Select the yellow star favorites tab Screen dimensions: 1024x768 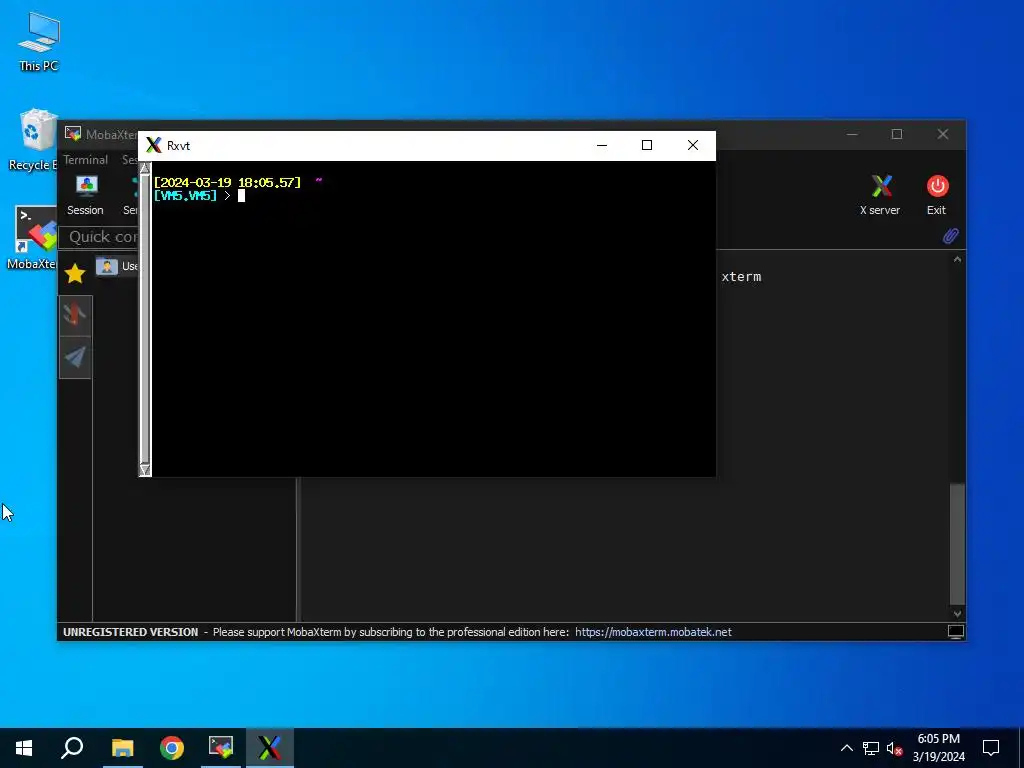75,273
